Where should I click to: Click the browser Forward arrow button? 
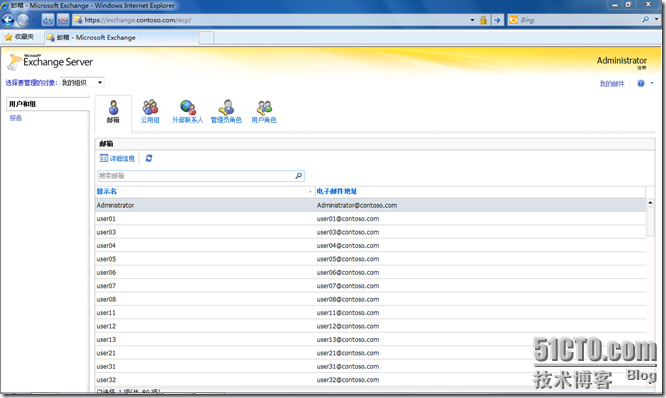(x=23, y=20)
